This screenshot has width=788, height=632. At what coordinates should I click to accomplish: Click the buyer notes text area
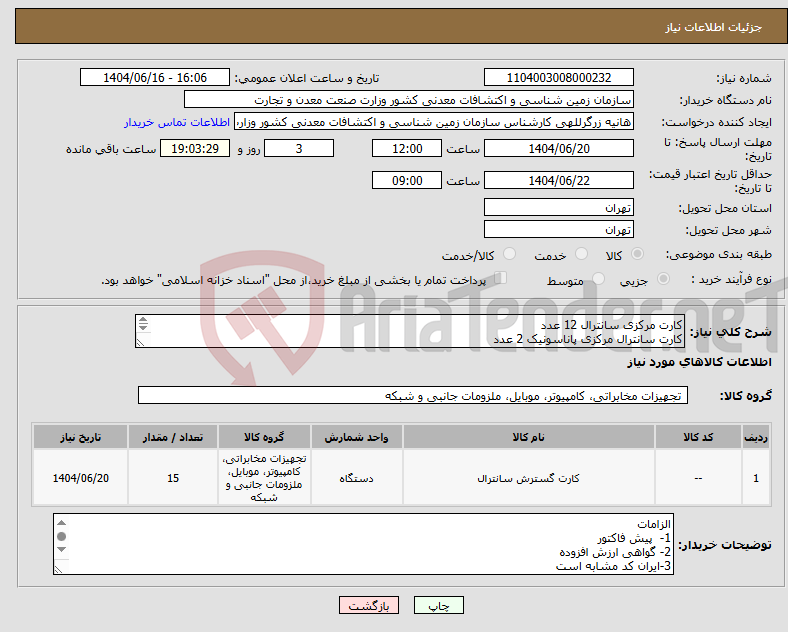pos(363,544)
